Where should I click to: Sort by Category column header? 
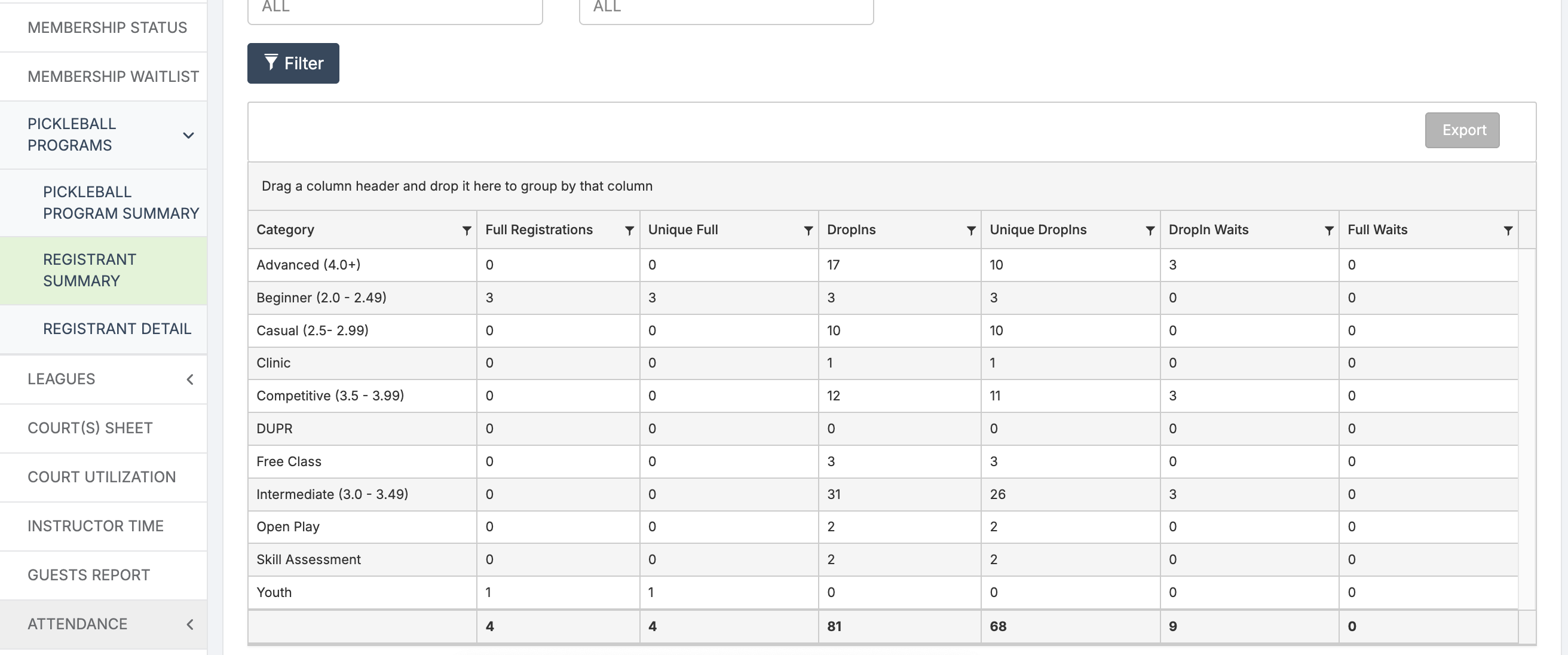[286, 230]
